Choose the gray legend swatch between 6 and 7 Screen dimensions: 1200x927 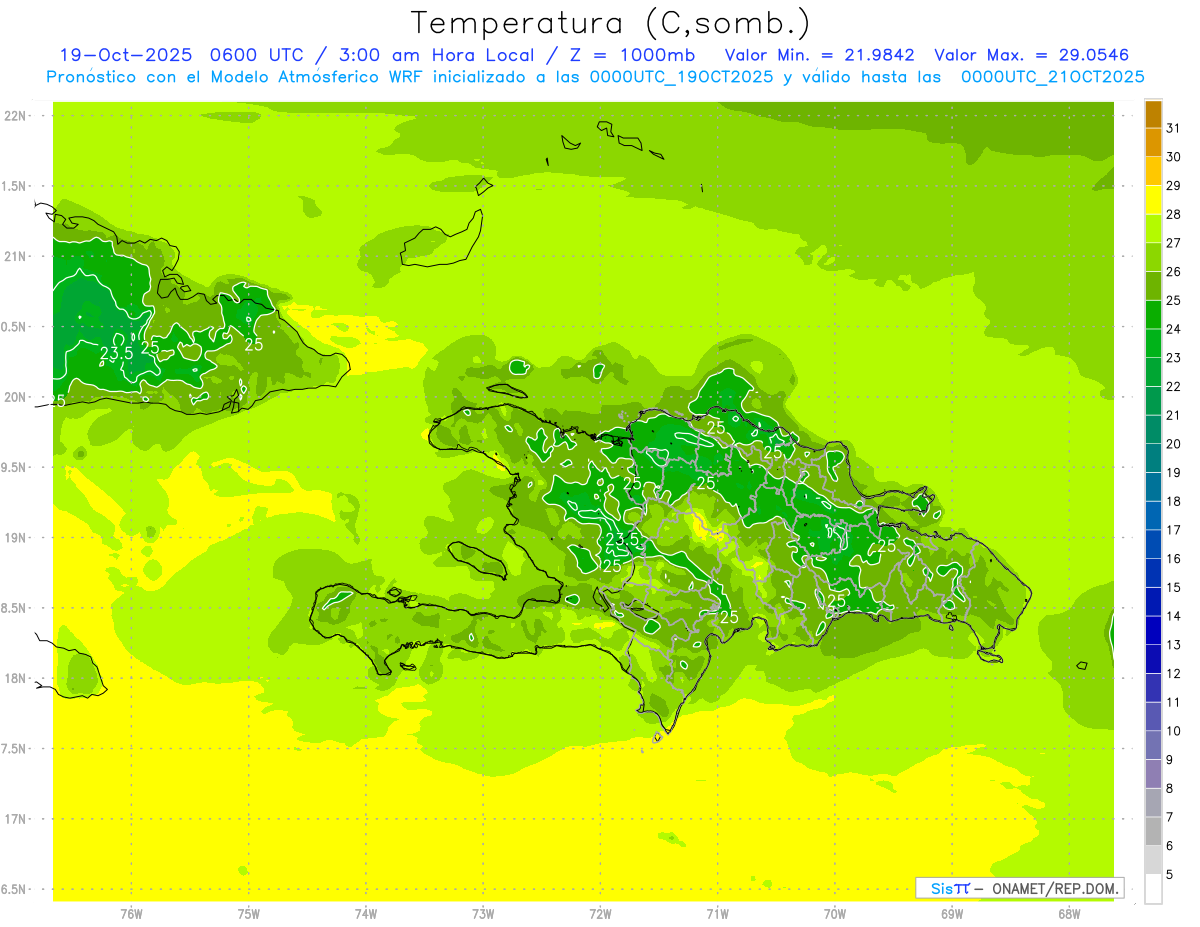point(1153,831)
